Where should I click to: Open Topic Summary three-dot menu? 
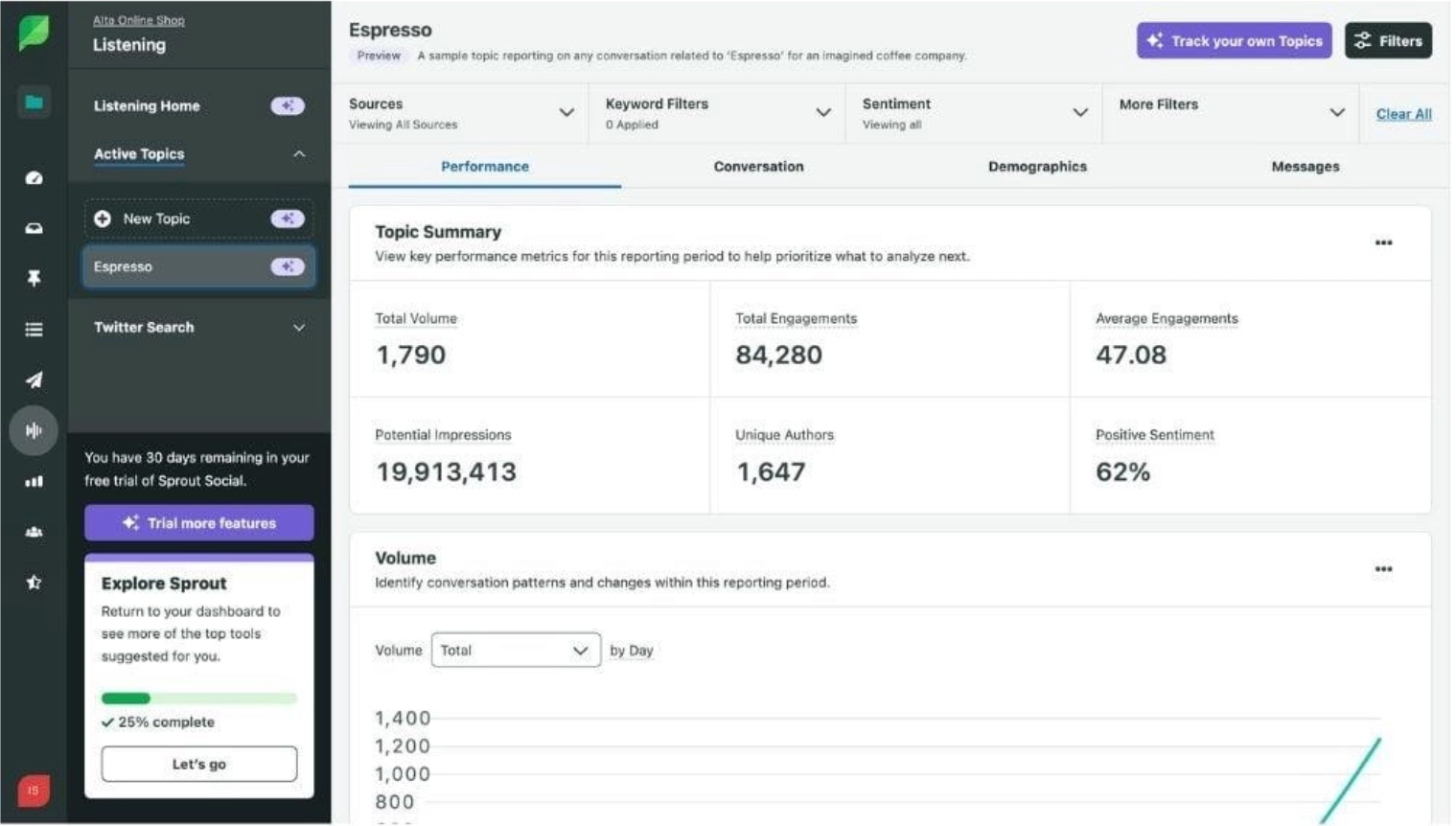1385,243
